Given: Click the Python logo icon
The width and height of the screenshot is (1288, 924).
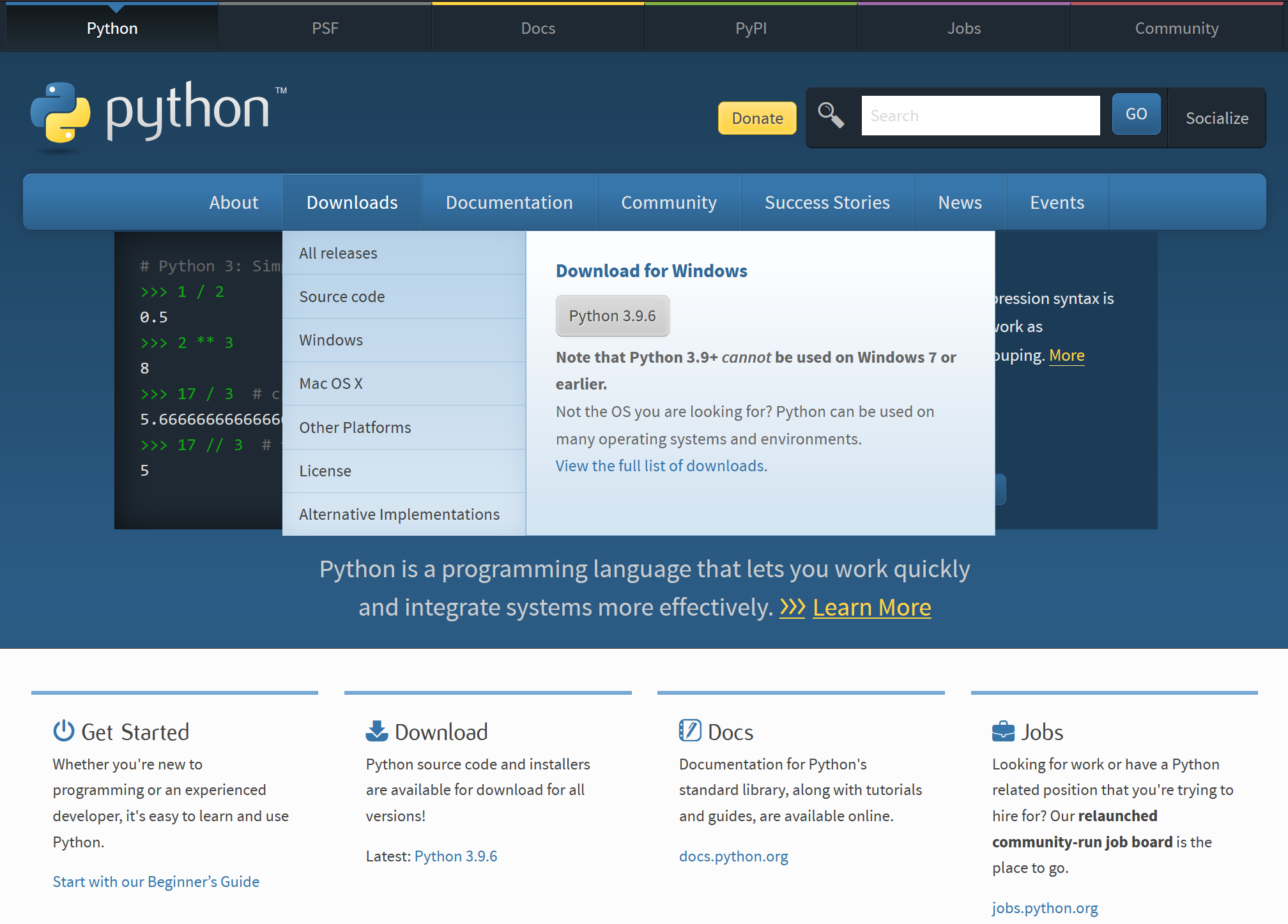Looking at the screenshot, I should click(61, 112).
